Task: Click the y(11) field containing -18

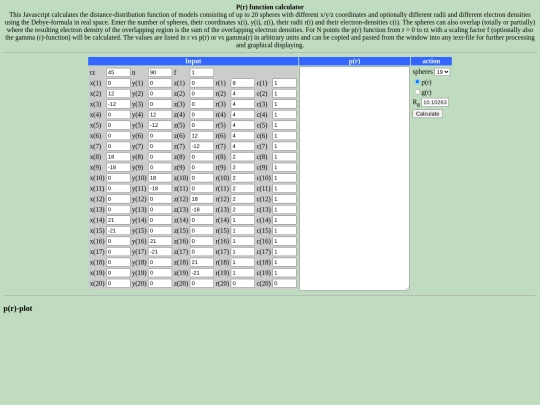Action: pyautogui.click(x=160, y=188)
